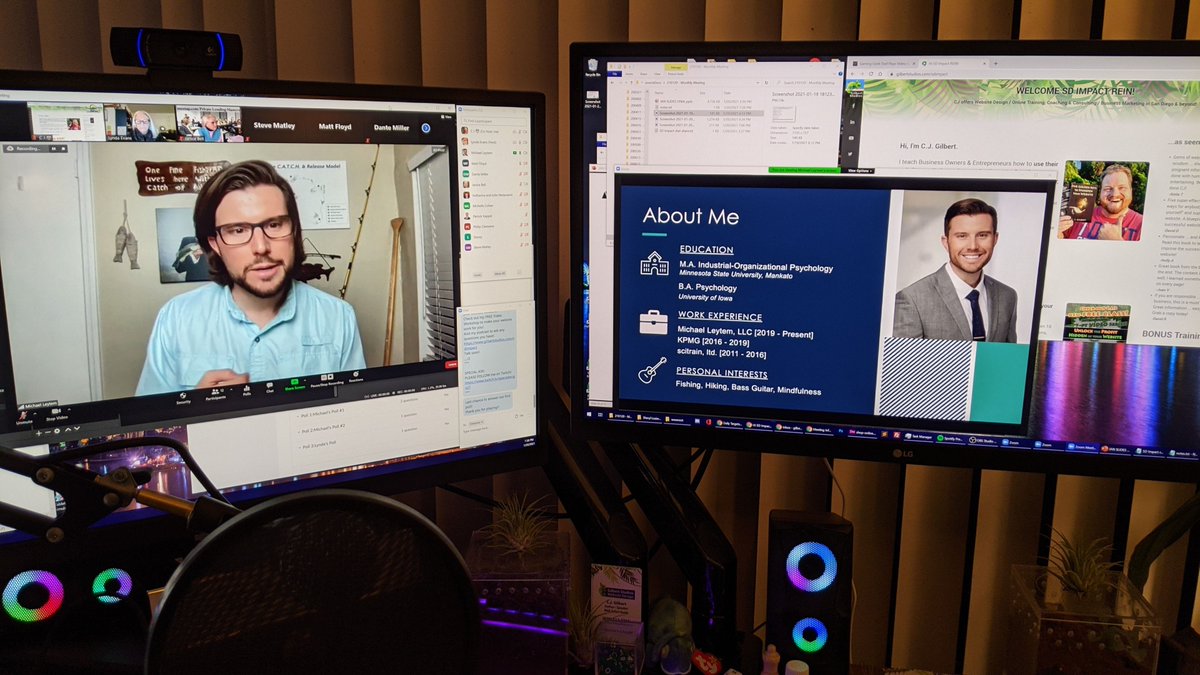
Task: Open Zoom Meeting taskbar button
Action: point(1082,446)
